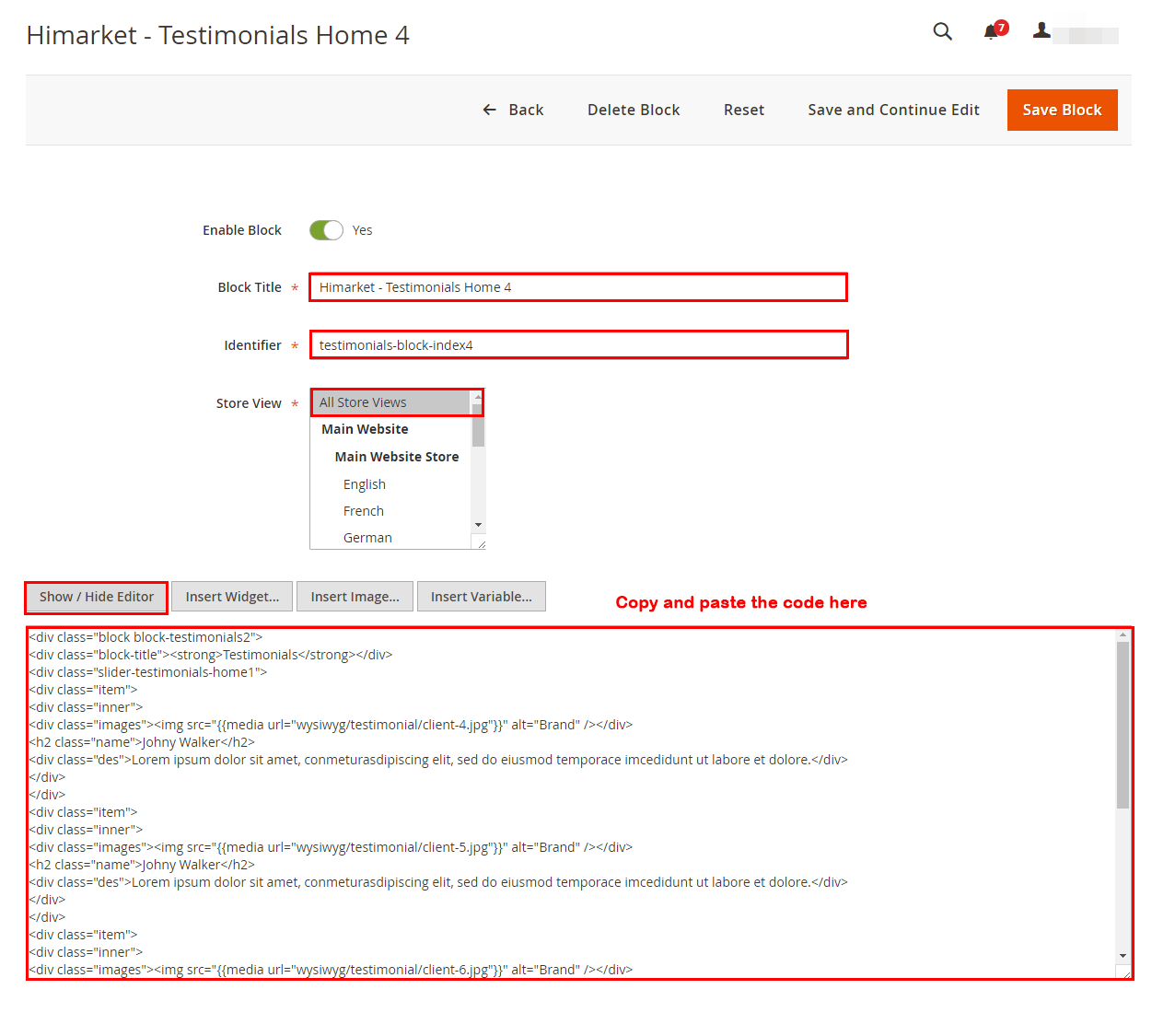Click Insert Image... button
Screen dimensions: 1152x1036
pyautogui.click(x=355, y=597)
